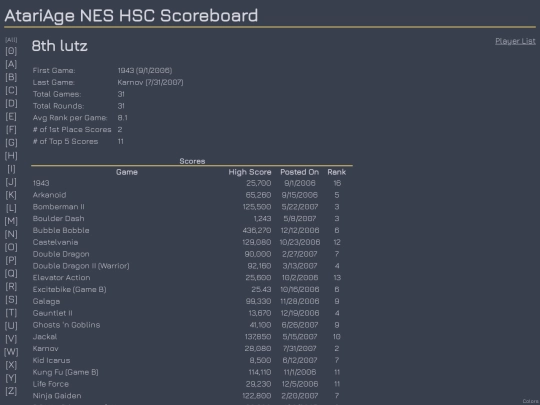
Task: Open the Player List link
Action: click(515, 41)
